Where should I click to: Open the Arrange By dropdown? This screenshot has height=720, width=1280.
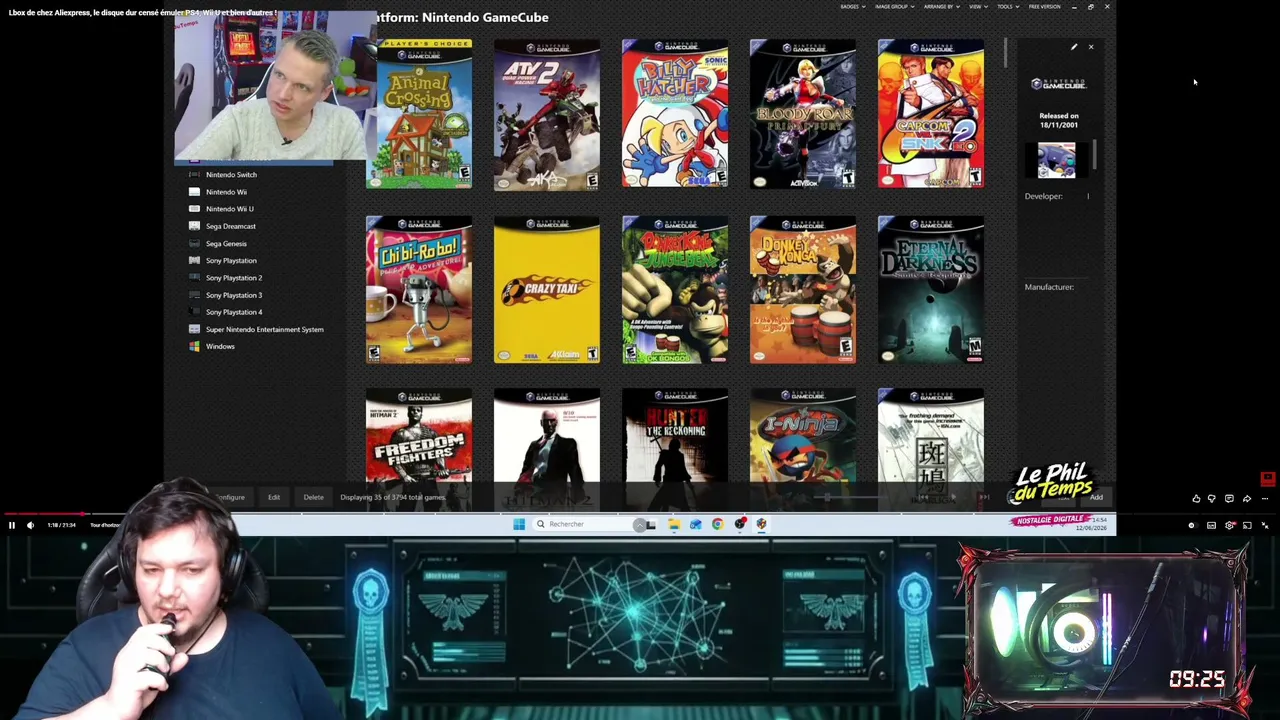(x=941, y=7)
